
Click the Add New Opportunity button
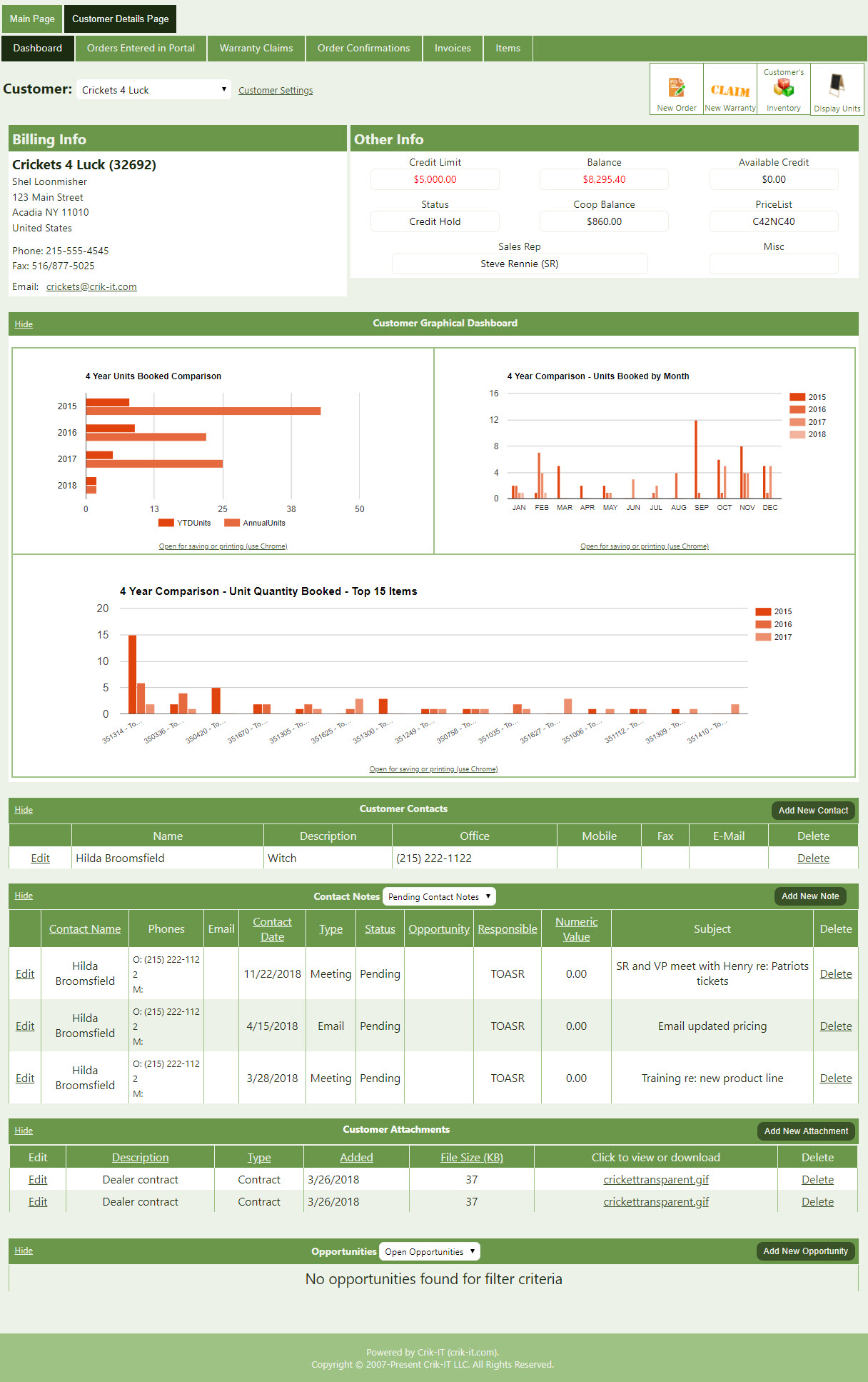click(805, 1251)
